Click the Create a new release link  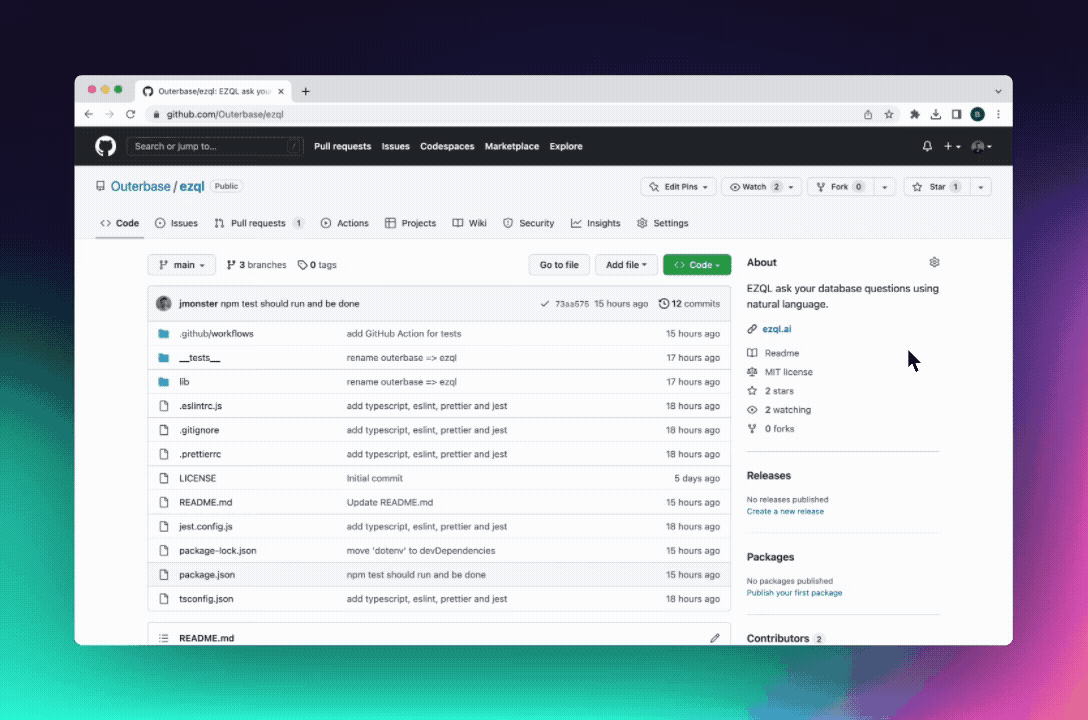click(785, 511)
